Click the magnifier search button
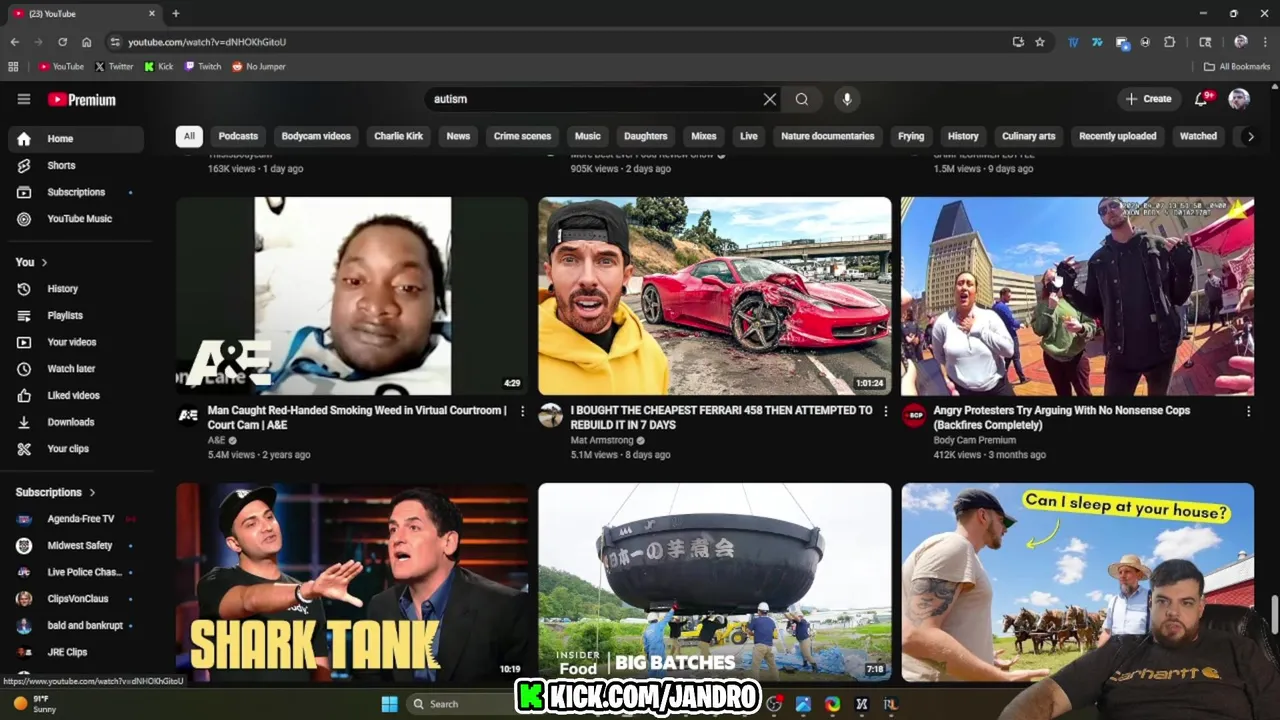This screenshot has height=720, width=1280. (x=802, y=99)
